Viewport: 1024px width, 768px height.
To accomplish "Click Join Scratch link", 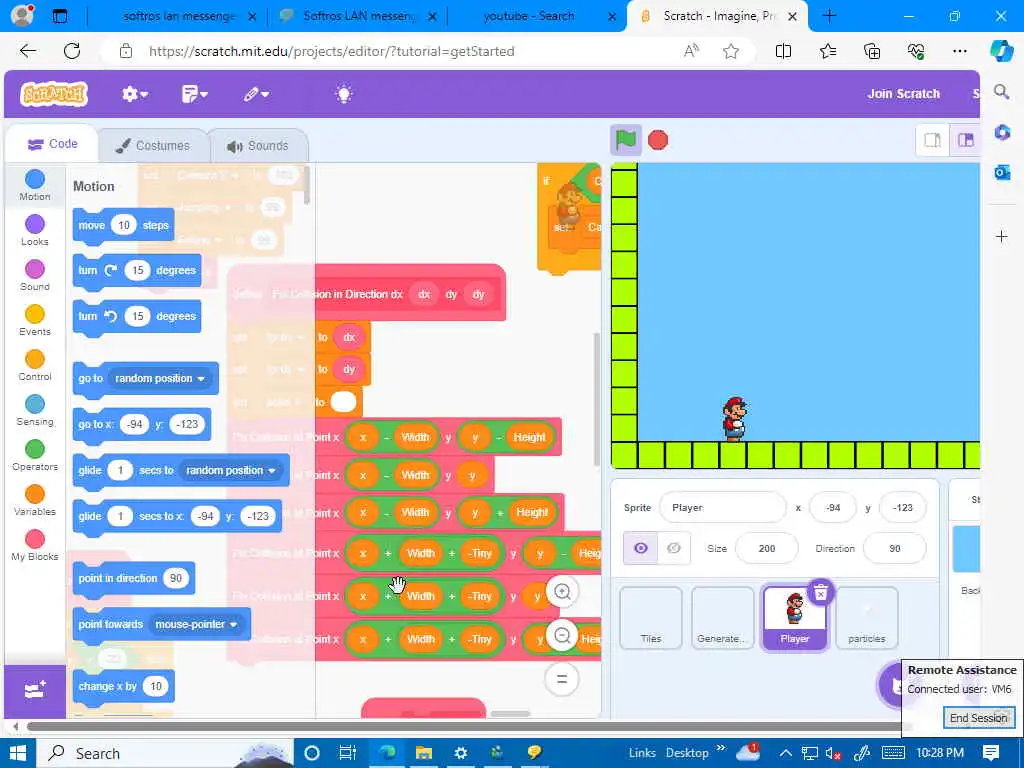I will tap(903, 94).
